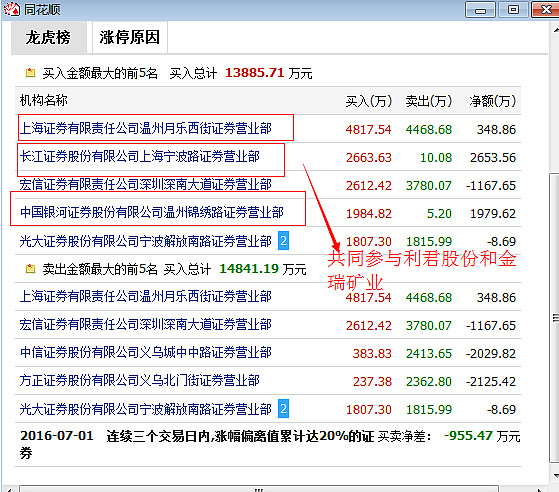
Task: Select net value 2653.56
Action: [x=493, y=157]
